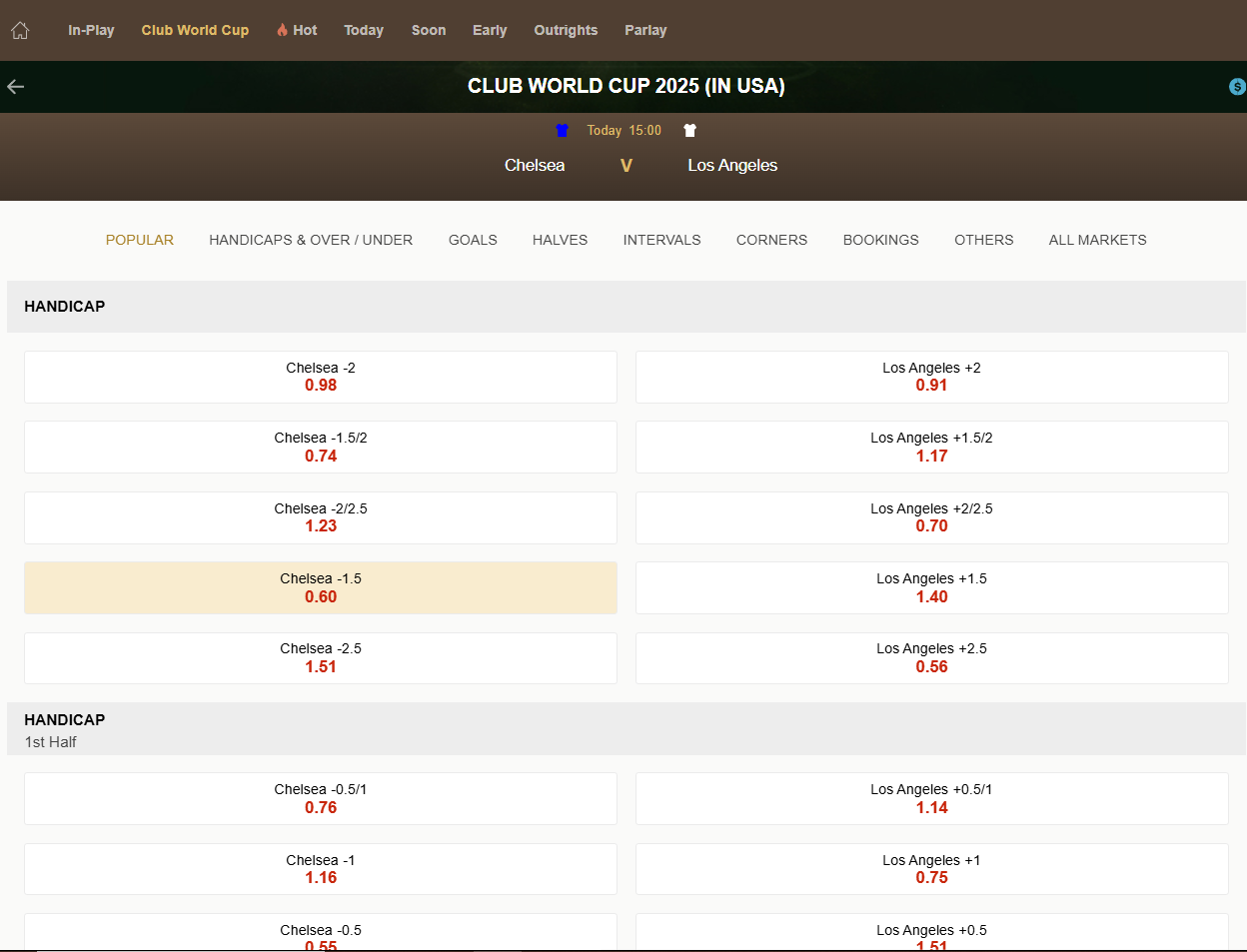Open the blue dollar coin icon
The height and width of the screenshot is (952, 1247).
[x=1237, y=87]
